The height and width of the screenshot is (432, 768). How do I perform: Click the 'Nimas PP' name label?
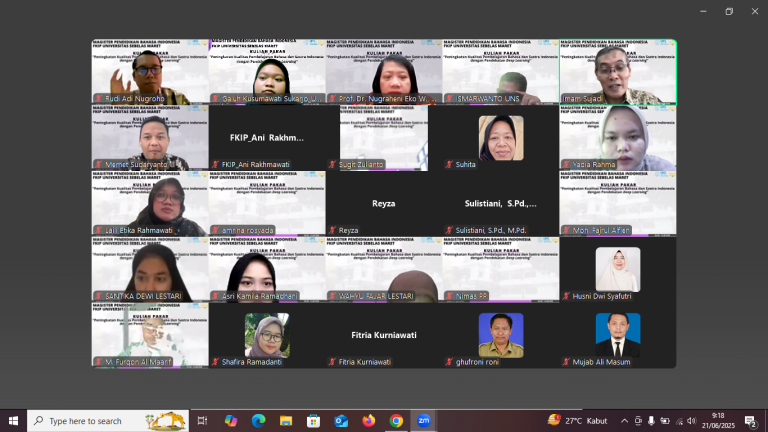[x=471, y=296]
